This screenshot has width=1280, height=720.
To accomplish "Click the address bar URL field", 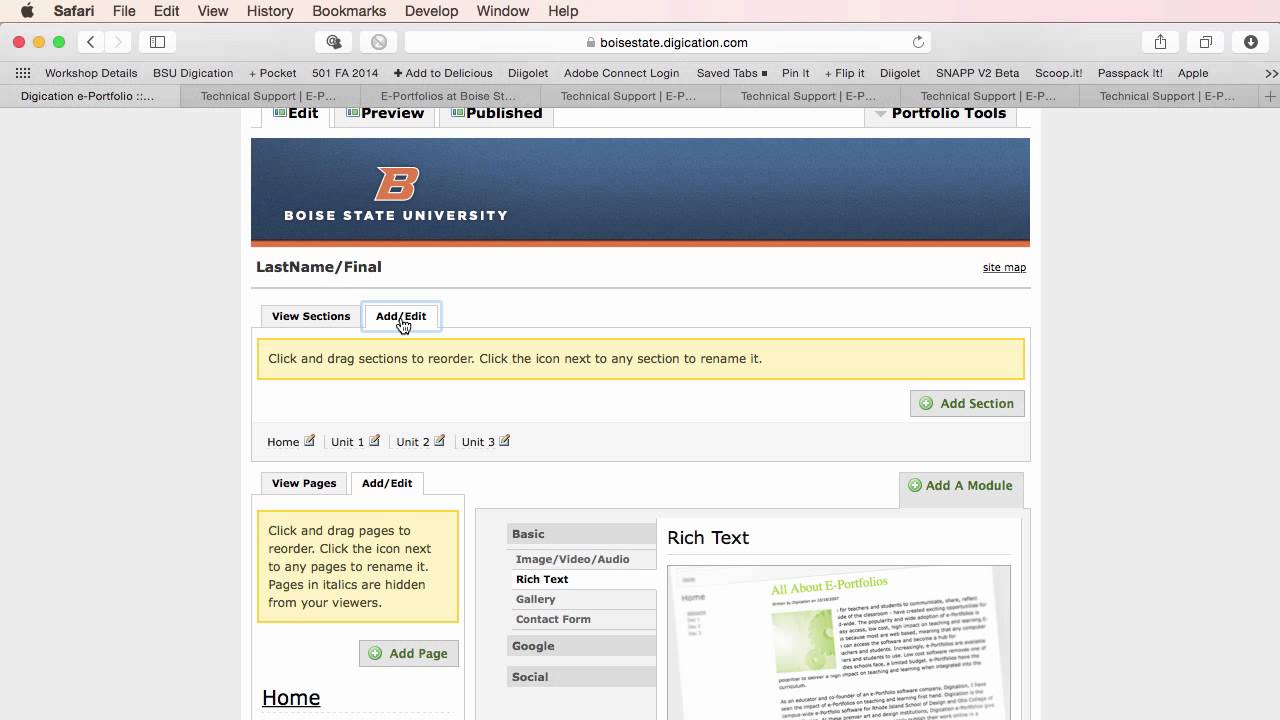I will [667, 42].
